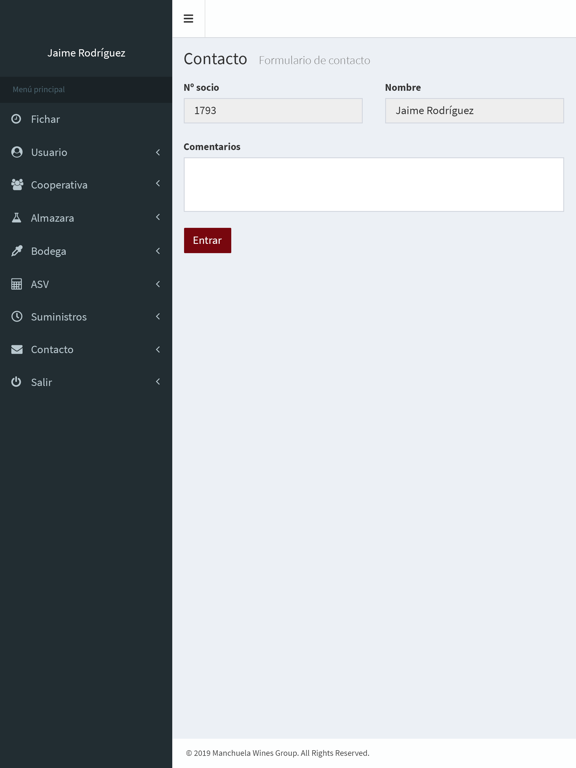Click the Nº socio field showing 1793

273,111
